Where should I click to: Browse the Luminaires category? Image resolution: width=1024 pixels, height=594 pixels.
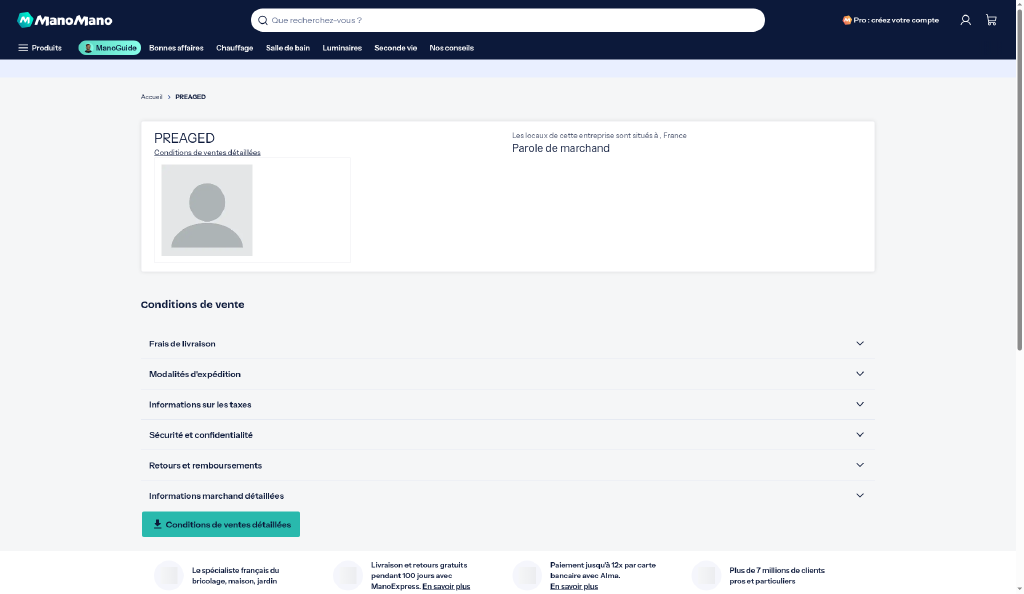click(x=342, y=48)
